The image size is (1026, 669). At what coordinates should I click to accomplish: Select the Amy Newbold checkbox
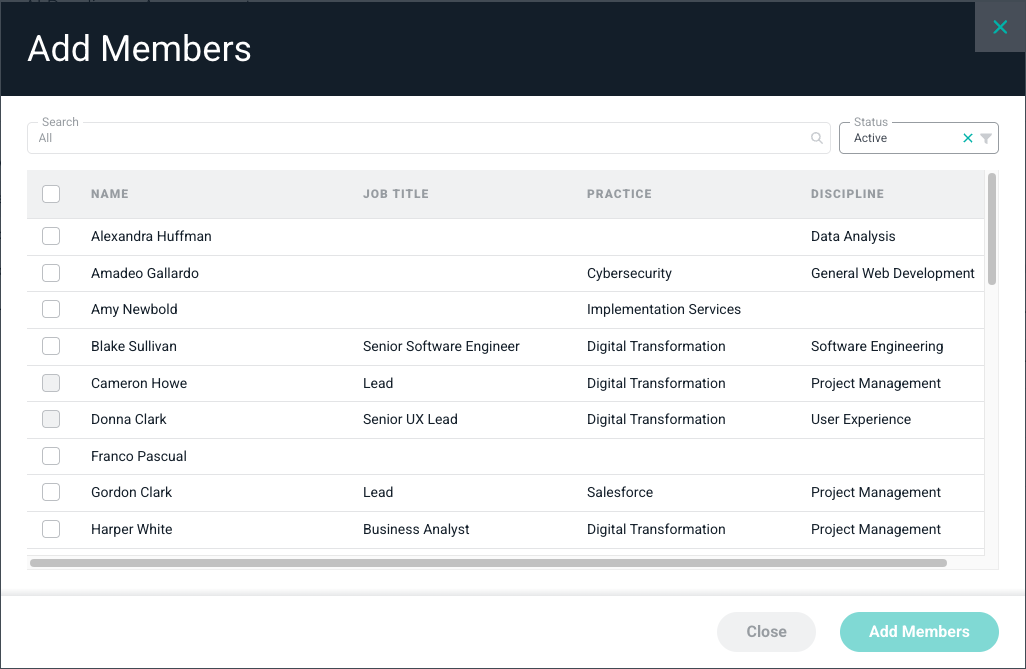point(51,309)
